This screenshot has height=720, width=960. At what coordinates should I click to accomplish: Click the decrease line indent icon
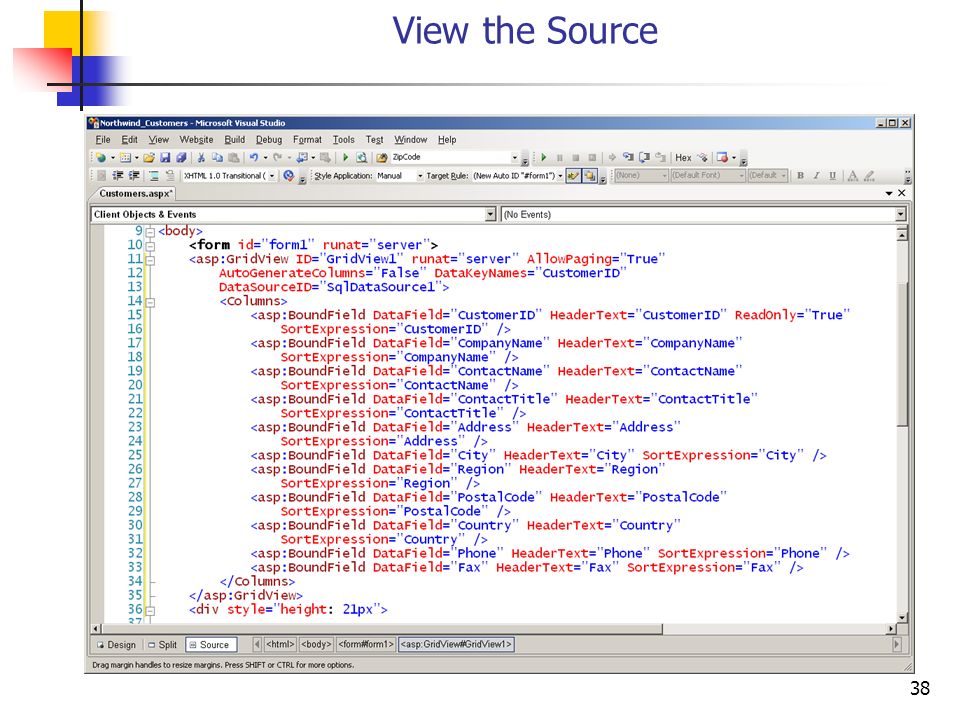(x=118, y=176)
